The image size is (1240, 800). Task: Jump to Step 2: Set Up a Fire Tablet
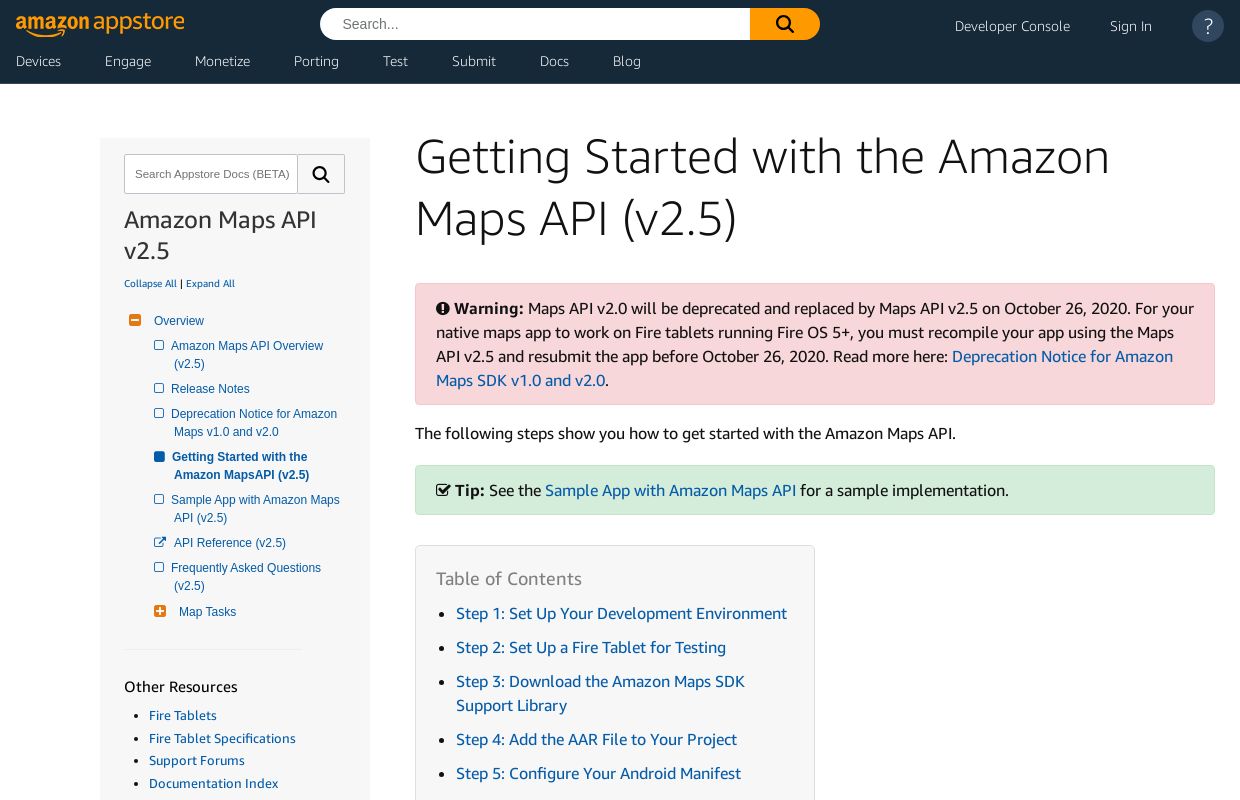[x=591, y=647]
